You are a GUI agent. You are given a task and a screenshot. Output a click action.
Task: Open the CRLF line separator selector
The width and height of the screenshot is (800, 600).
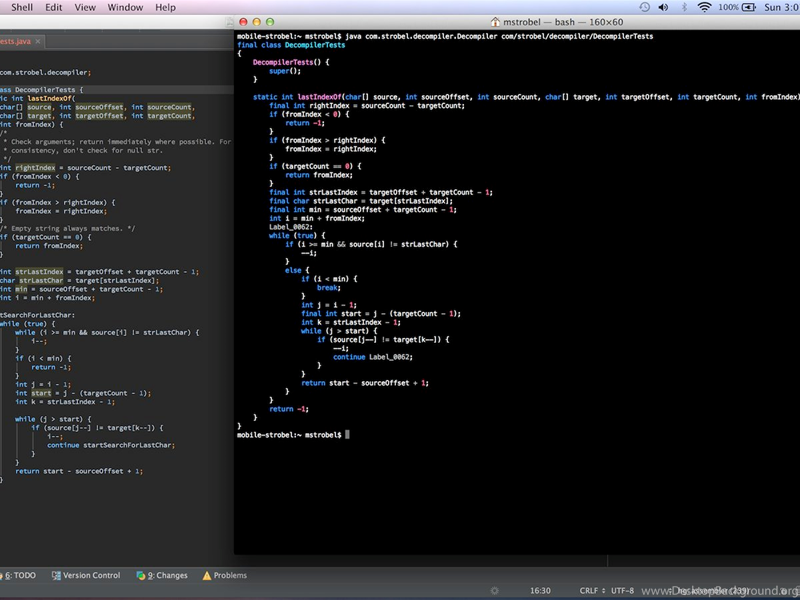point(592,591)
